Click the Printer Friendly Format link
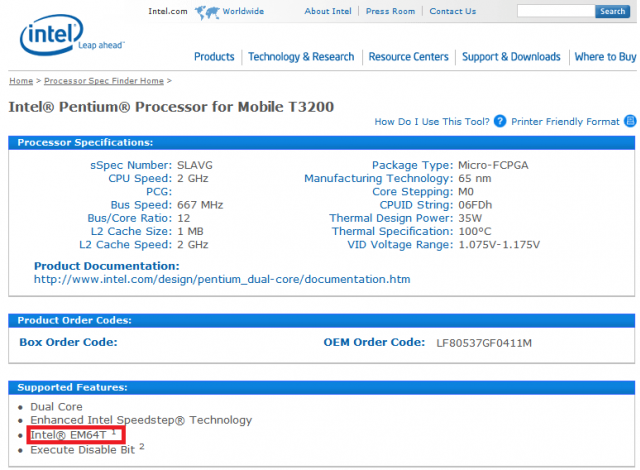640x470 pixels. coord(565,122)
